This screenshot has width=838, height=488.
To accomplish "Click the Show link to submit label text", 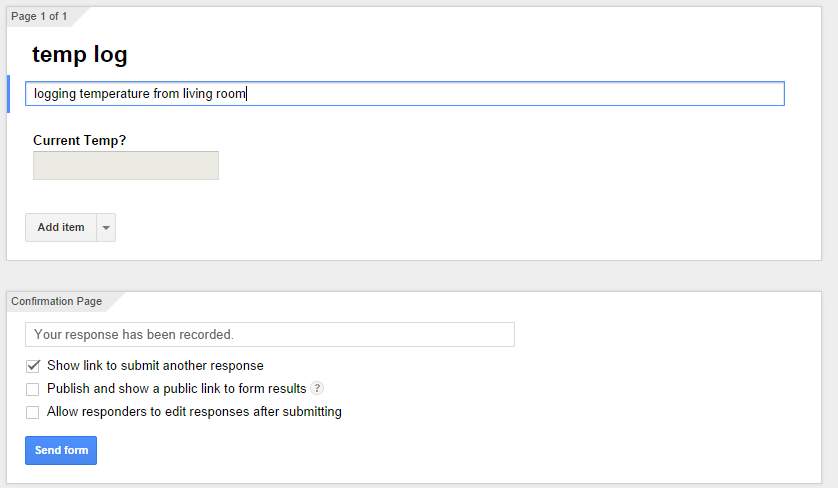I will 155,366.
